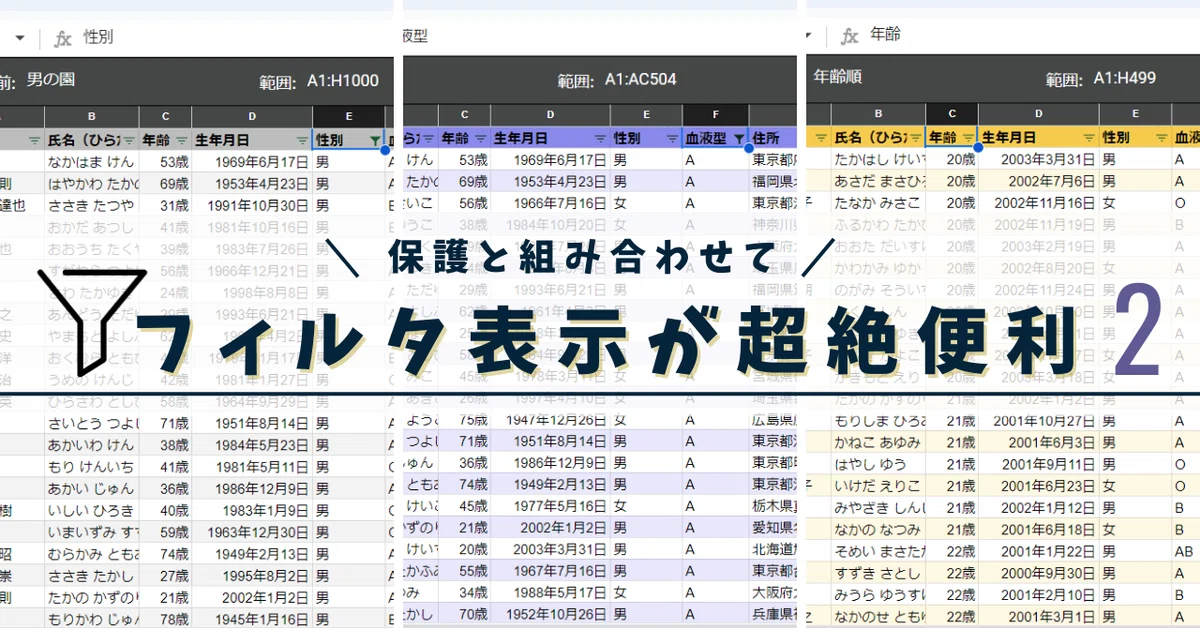Image resolution: width=1200 pixels, height=628 pixels.
Task: Select the cell もり けんいち in the left sheet
Action: click(x=92, y=467)
